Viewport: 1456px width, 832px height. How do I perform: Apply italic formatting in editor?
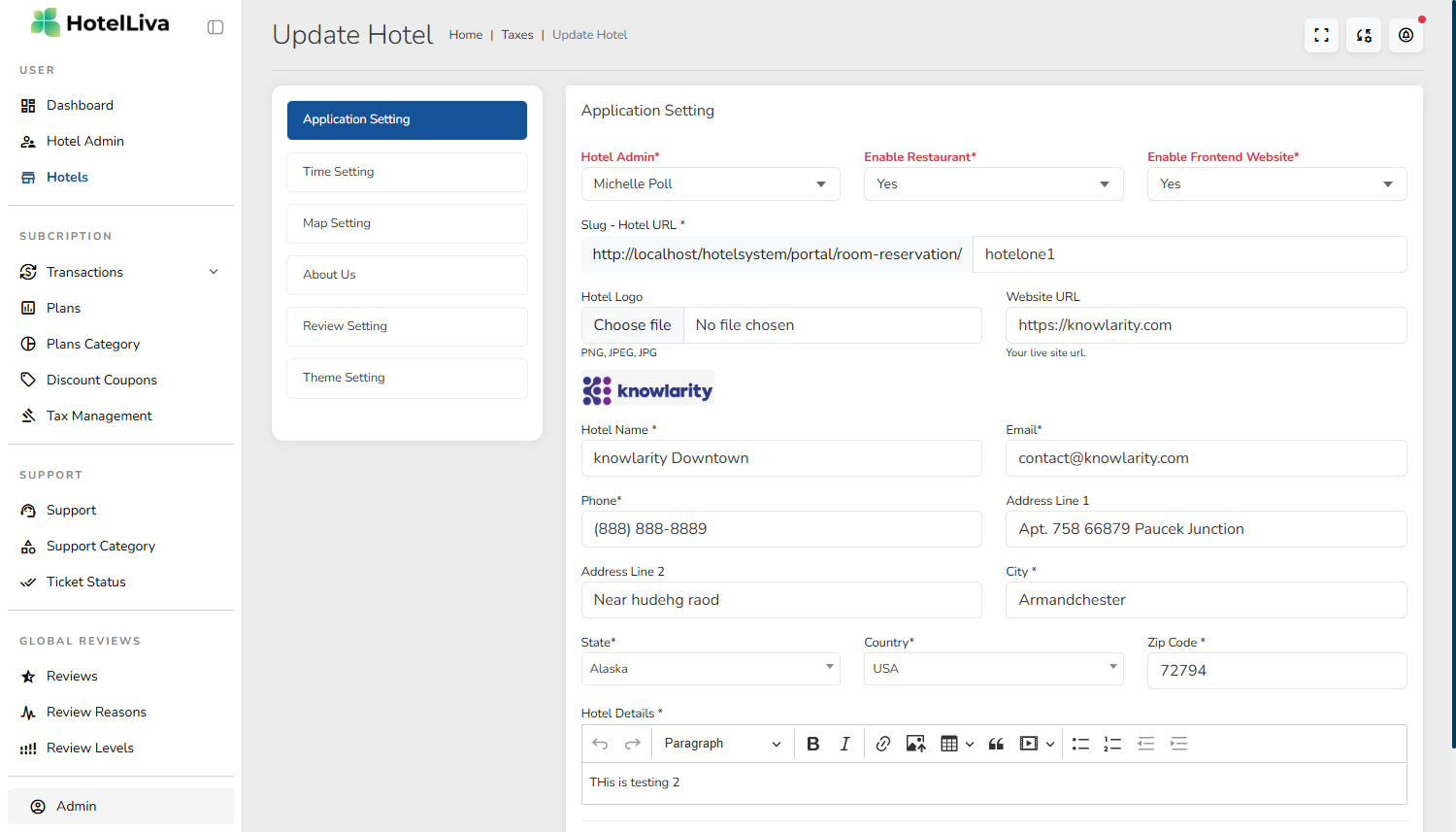coord(844,744)
